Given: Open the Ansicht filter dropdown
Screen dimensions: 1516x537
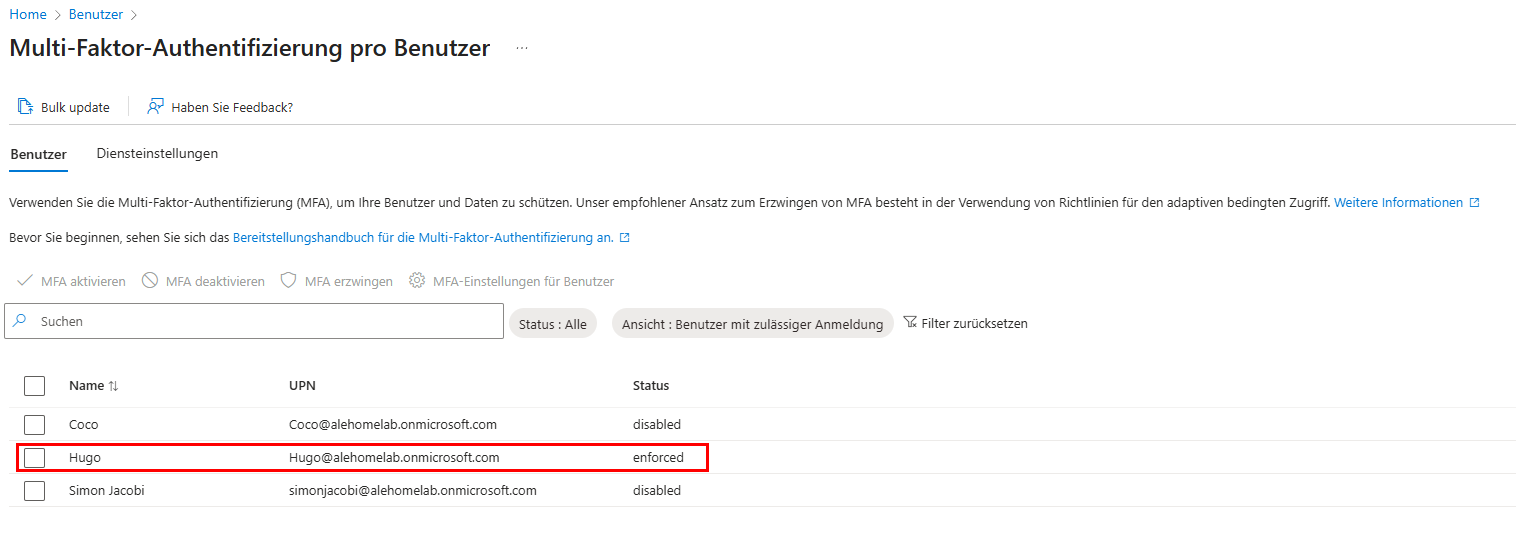Looking at the screenshot, I should pos(752,324).
